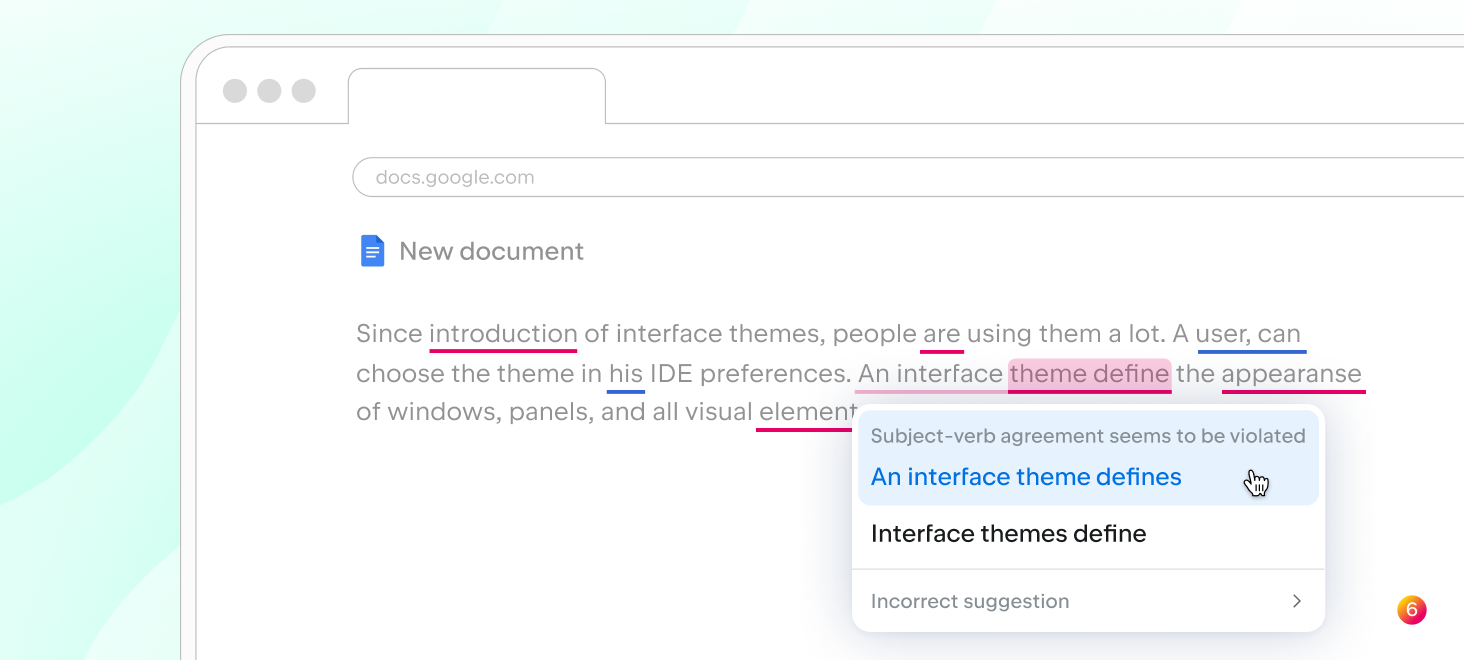The width and height of the screenshot is (1464, 660).
Task: Click the underlined word 'introduction'
Action: point(503,334)
